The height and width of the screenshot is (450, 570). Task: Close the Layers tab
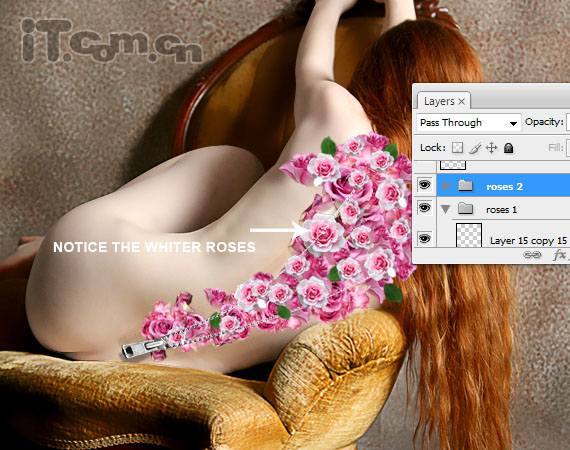[461, 101]
